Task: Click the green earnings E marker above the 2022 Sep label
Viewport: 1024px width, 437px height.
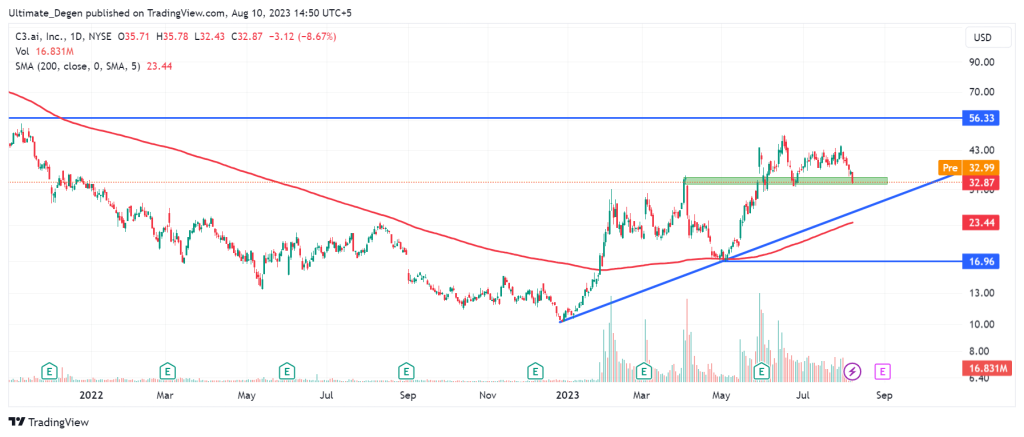Action: (x=406, y=371)
